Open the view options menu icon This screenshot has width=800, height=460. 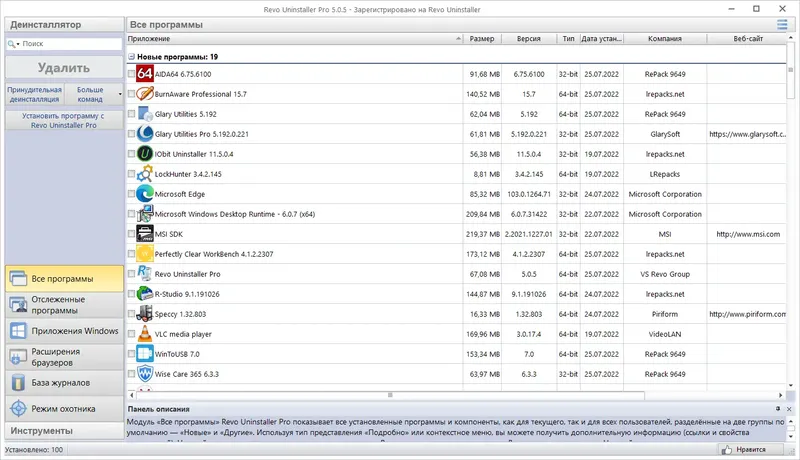[782, 24]
